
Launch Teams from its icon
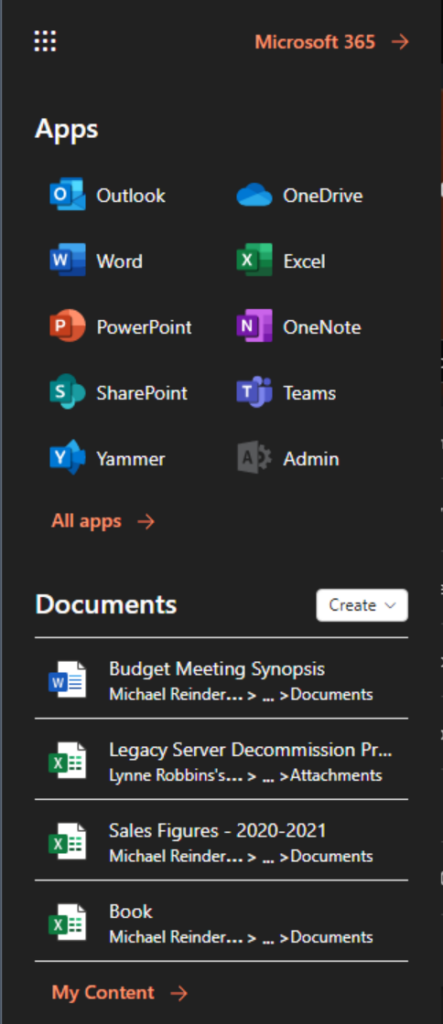coord(254,392)
